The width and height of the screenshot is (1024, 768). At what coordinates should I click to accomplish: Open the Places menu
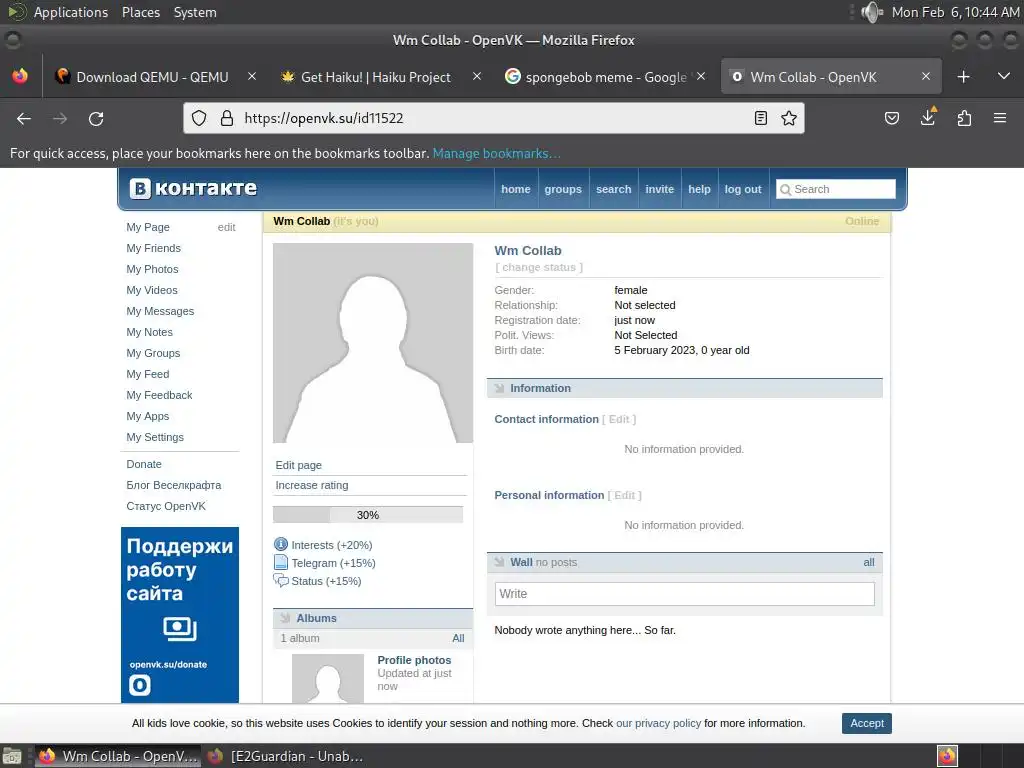141,12
